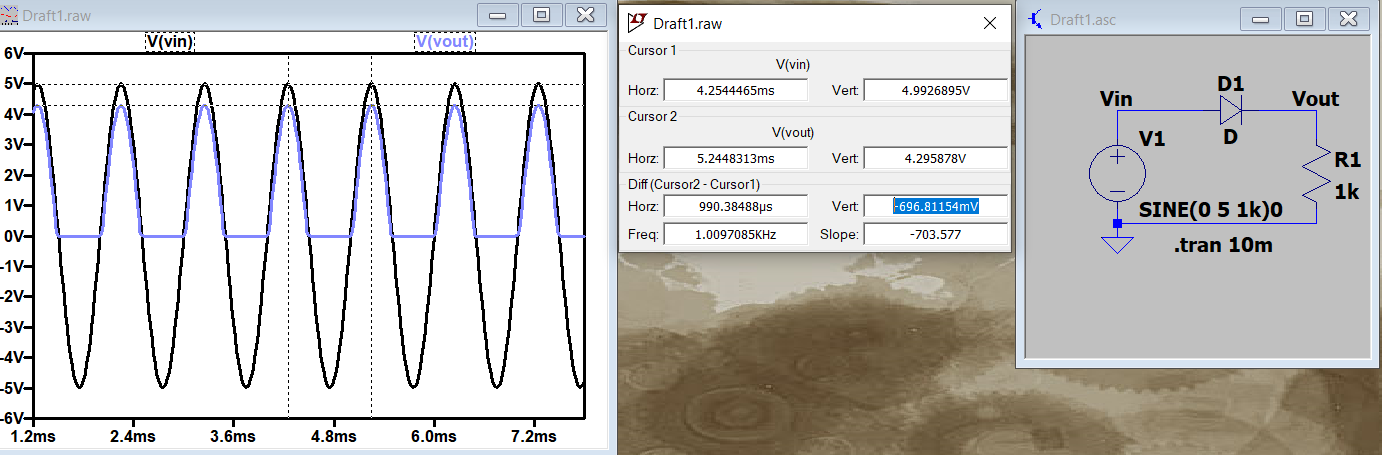This screenshot has width=1382, height=455.
Task: Click the LTspice icon in cursor dialog title
Action: click(x=637, y=23)
